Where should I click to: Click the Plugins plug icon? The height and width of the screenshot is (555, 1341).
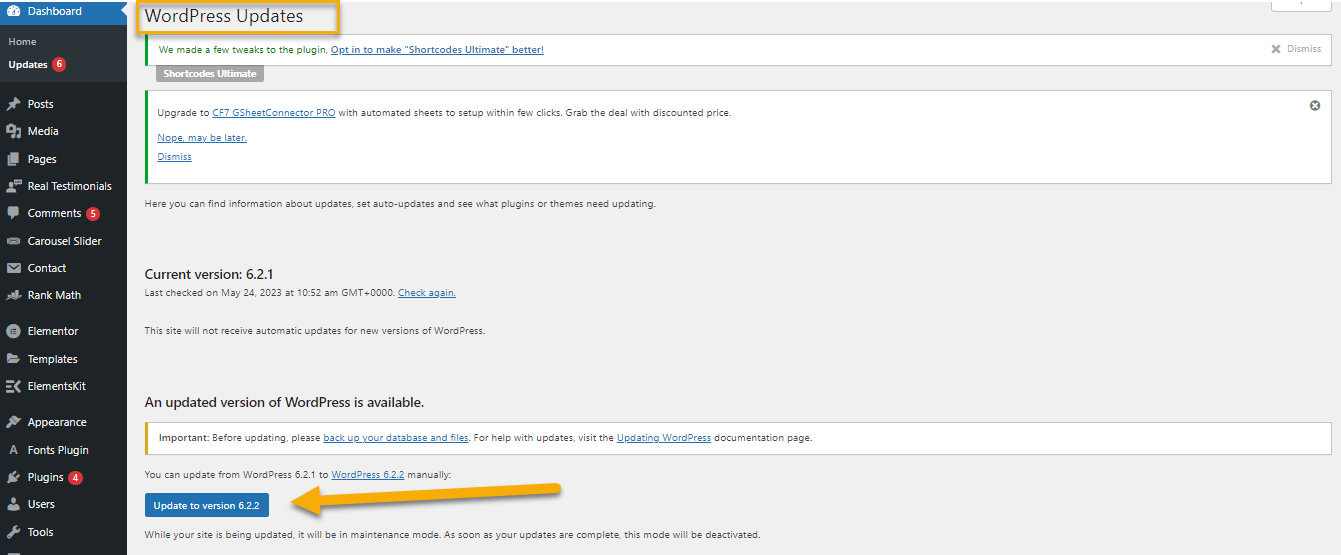tap(13, 477)
